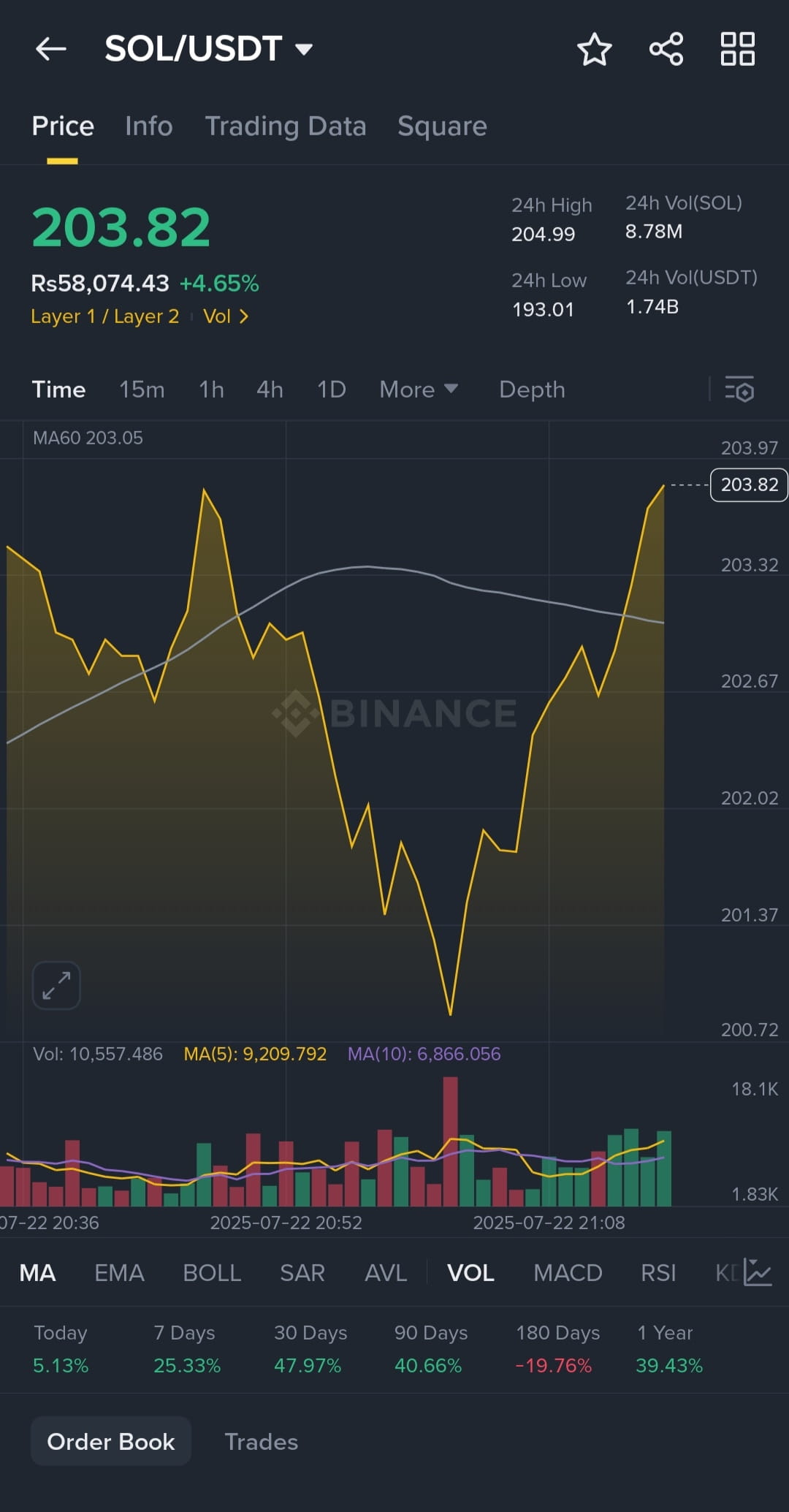Open the SOL/USDT pair dropdown
Screen dimensions: 789x1512
[209, 49]
